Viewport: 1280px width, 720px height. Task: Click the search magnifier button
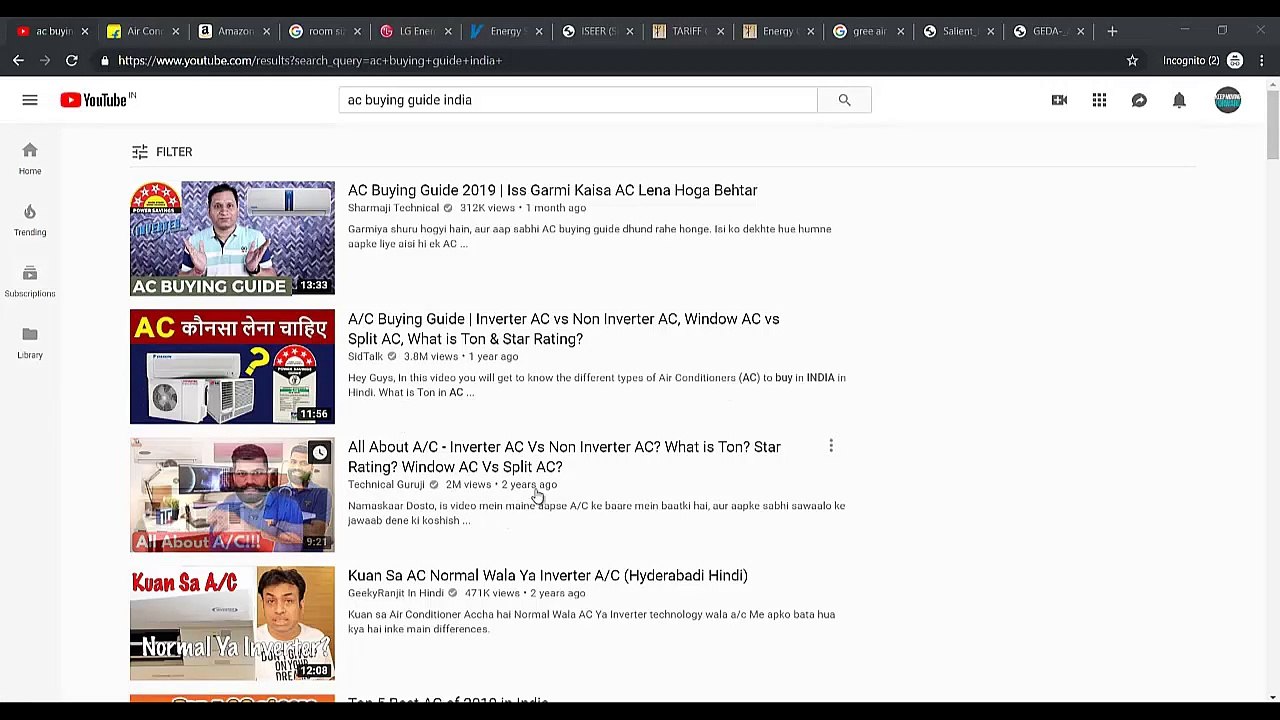point(844,100)
